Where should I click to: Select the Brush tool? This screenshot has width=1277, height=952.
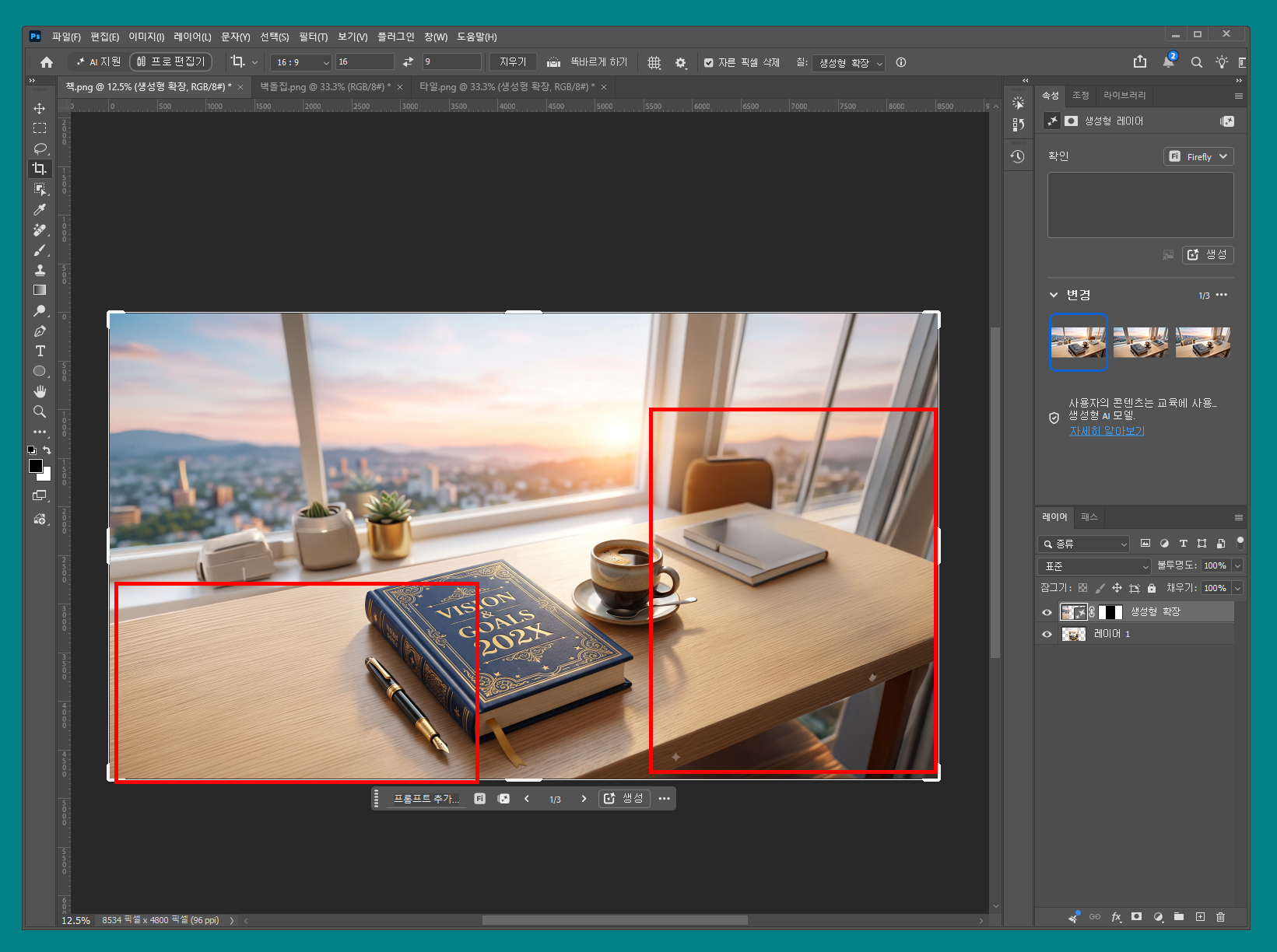[x=40, y=250]
